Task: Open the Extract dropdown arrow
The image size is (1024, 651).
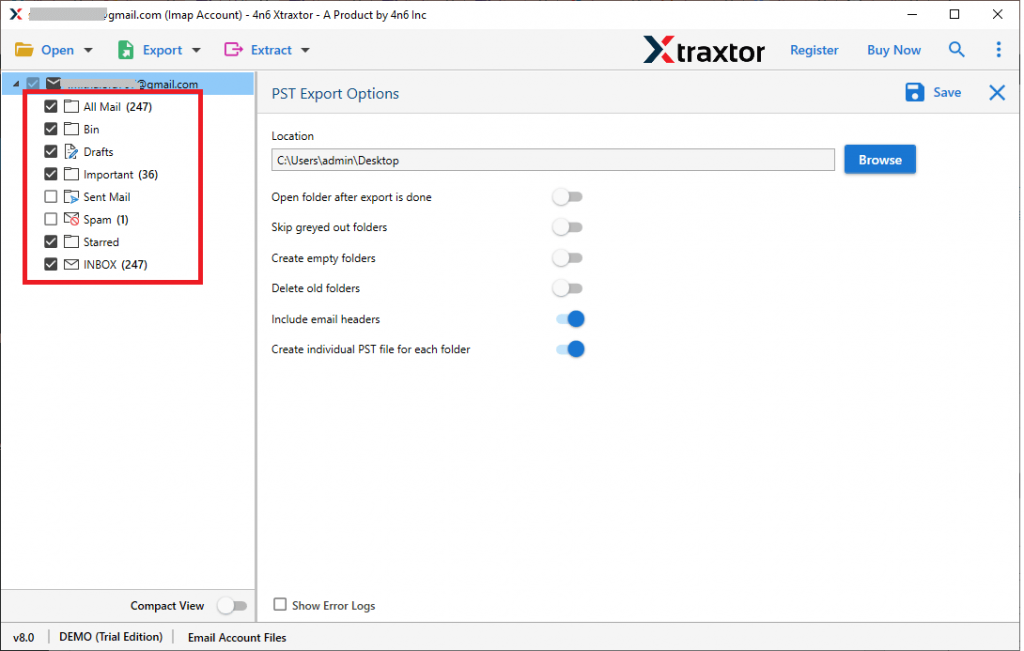Action: point(303,49)
